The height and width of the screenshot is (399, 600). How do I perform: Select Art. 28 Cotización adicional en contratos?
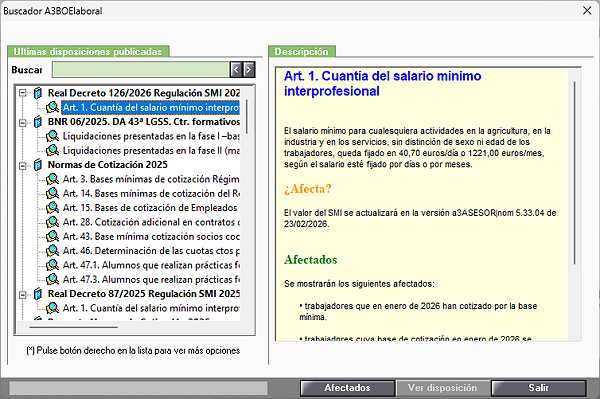pyautogui.click(x=151, y=222)
